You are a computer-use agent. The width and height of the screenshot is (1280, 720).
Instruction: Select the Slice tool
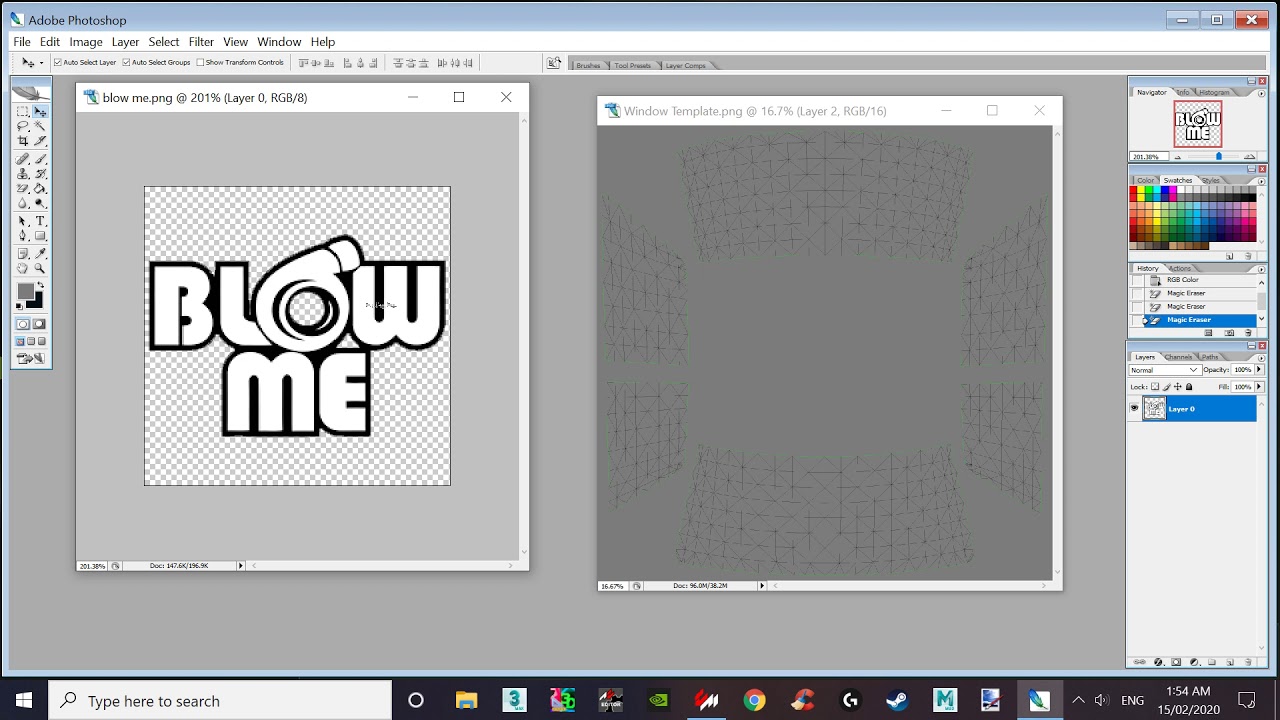(x=40, y=141)
